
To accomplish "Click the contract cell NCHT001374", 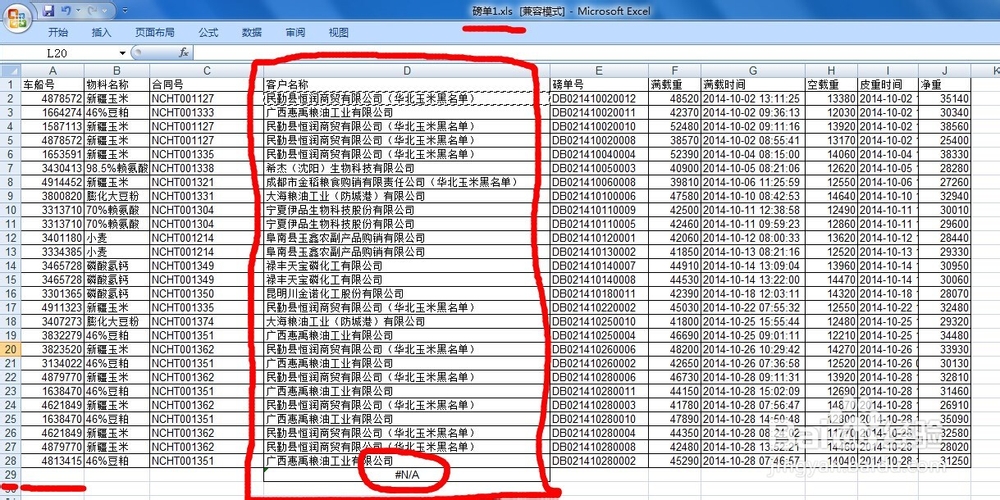I will point(207,321).
